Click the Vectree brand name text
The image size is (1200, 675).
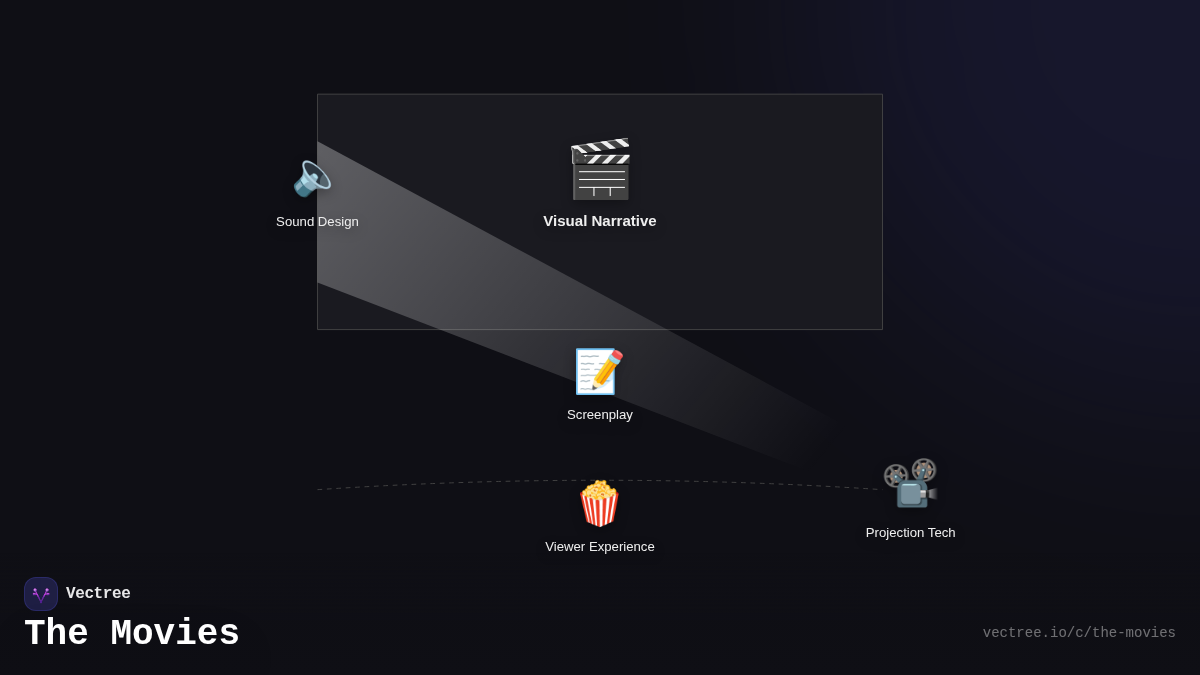[x=98, y=593]
